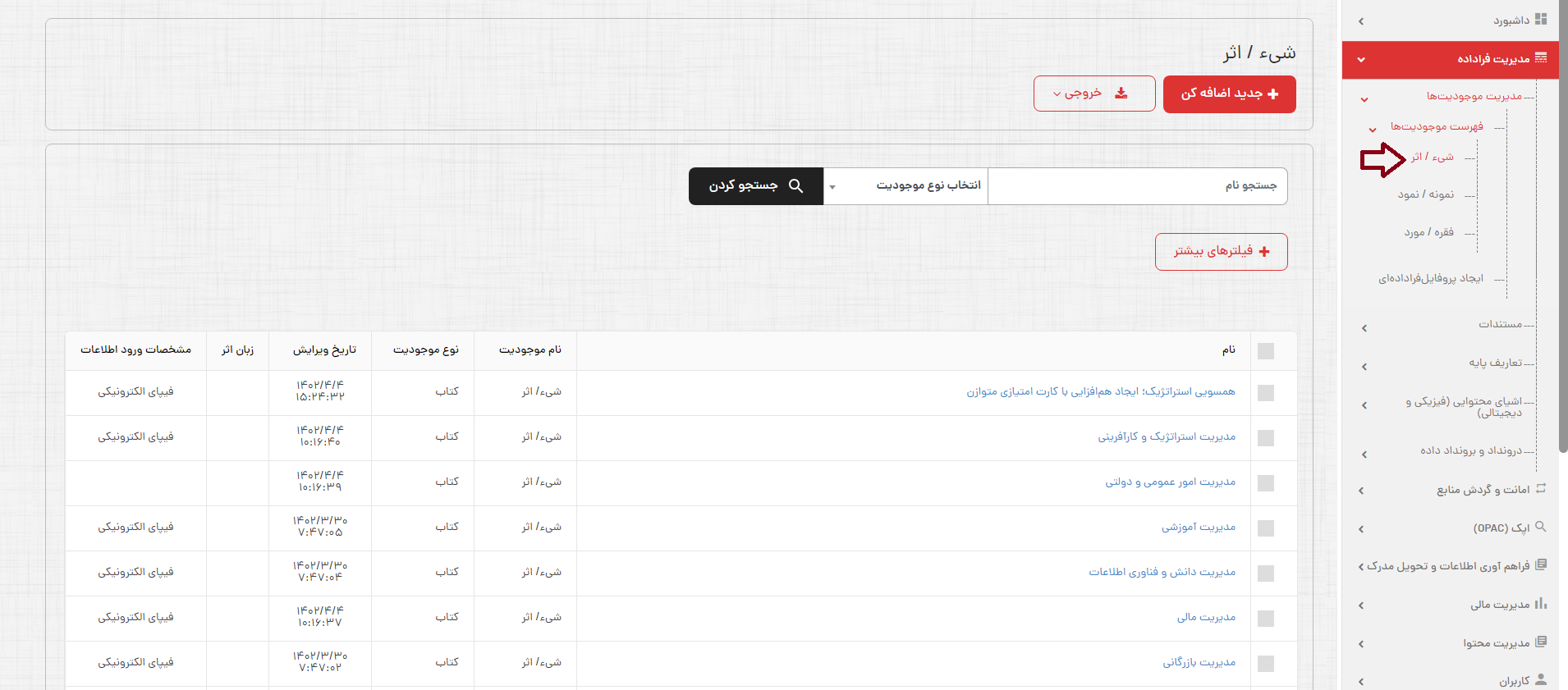Image resolution: width=1568 pixels, height=690 pixels.
Task: Select فقره / مورد sidebar item
Action: pos(1428,232)
